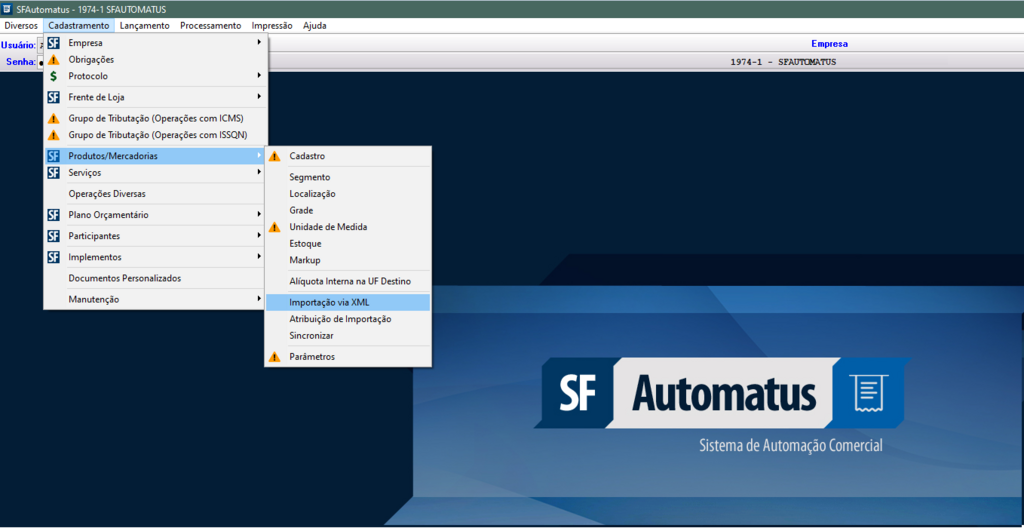Click the dollar icon beside Protocolo

tap(54, 76)
